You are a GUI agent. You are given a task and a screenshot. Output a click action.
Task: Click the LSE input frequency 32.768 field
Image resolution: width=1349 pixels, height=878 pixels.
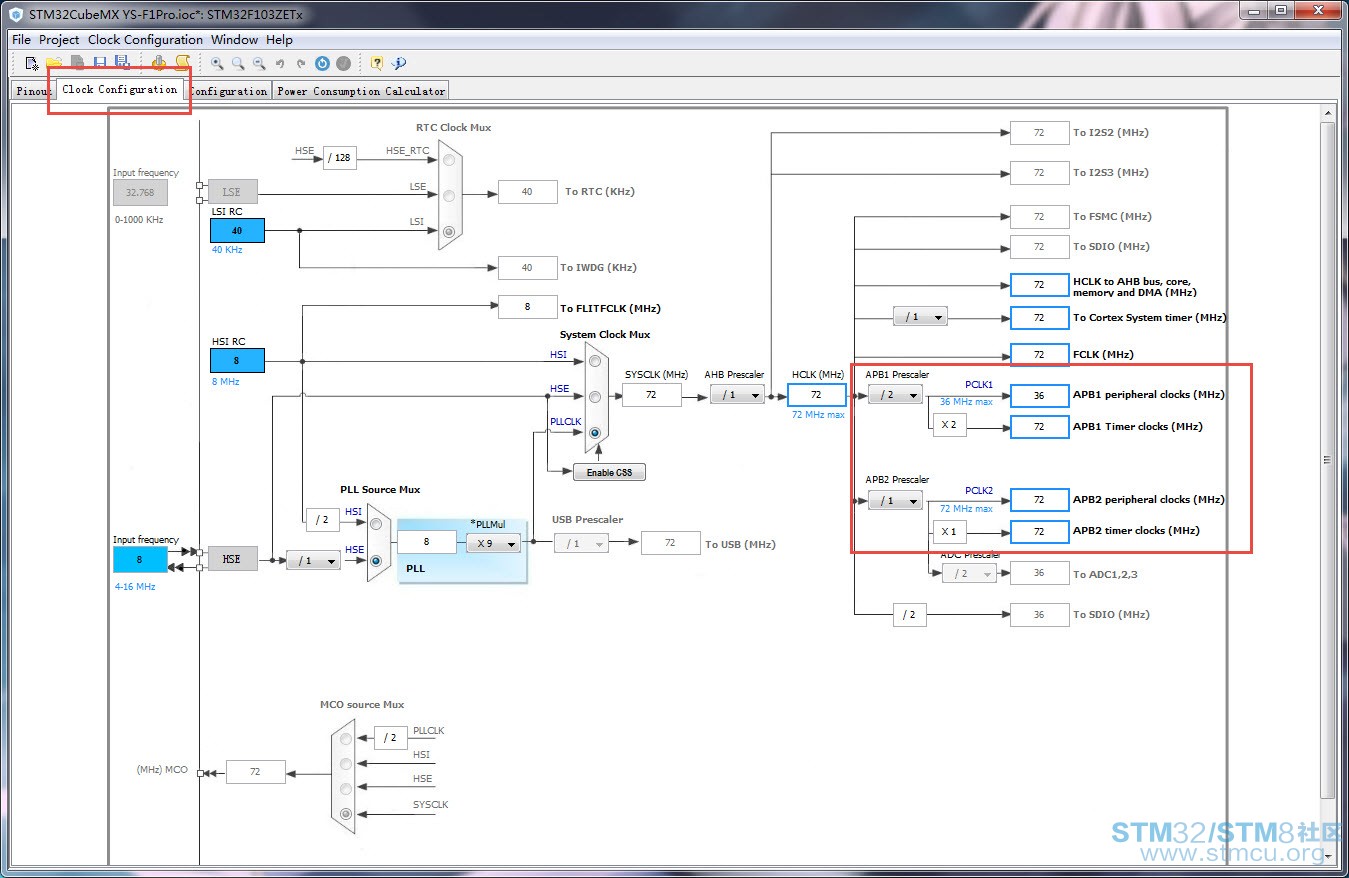[x=140, y=193]
